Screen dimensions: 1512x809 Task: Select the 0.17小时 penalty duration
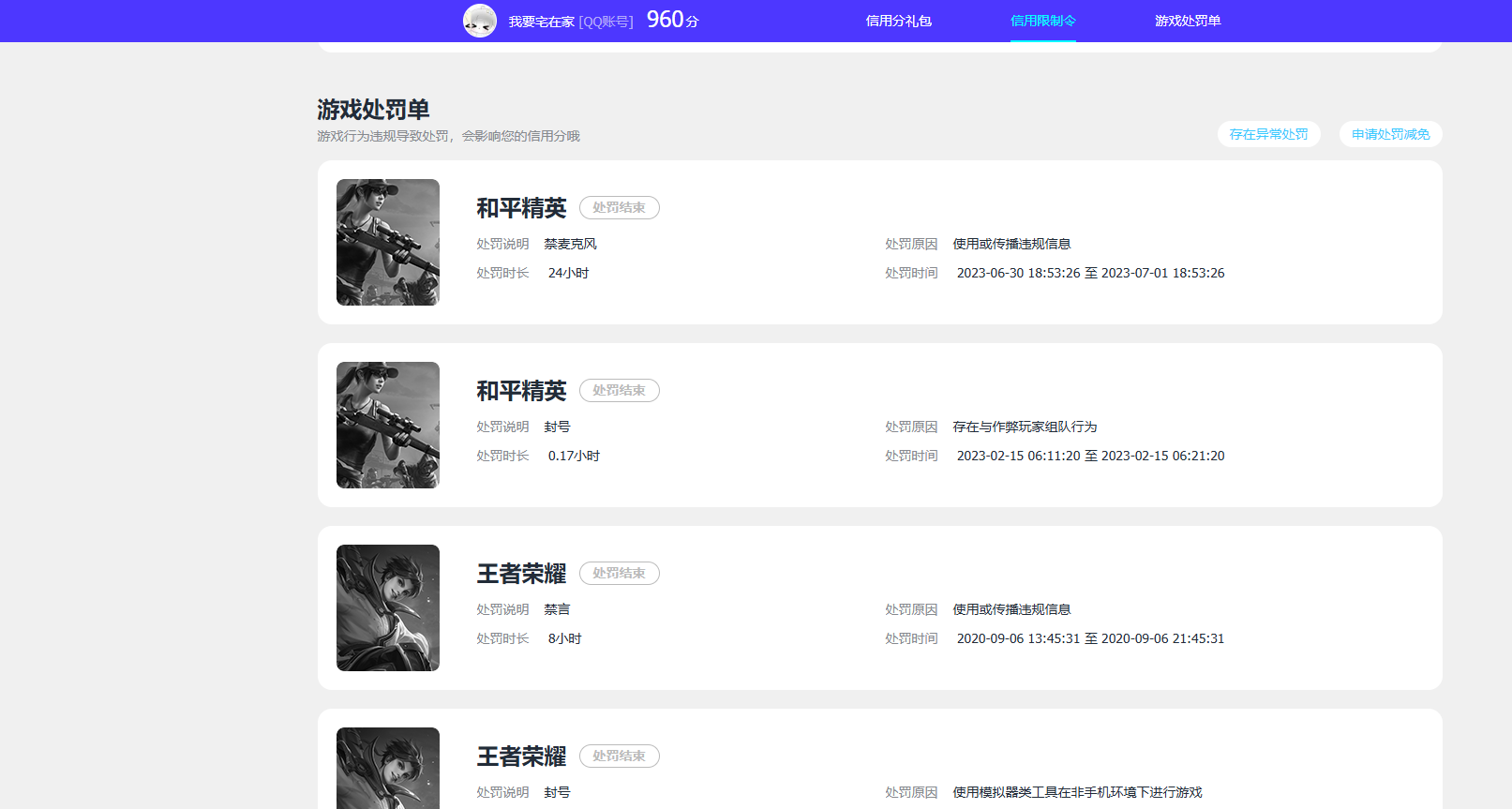pyautogui.click(x=575, y=456)
